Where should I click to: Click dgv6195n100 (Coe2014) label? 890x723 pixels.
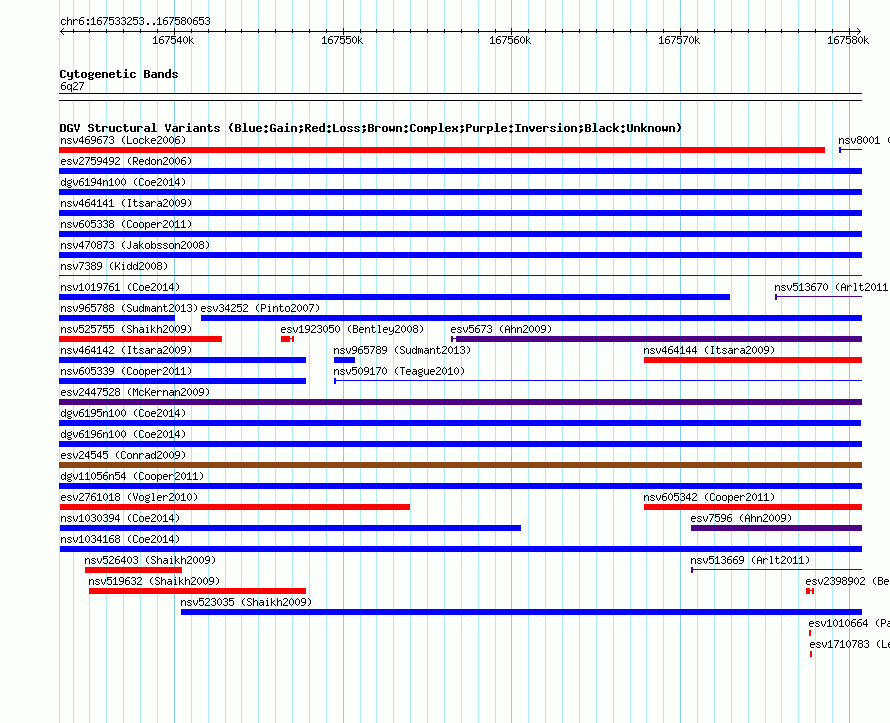(123, 413)
